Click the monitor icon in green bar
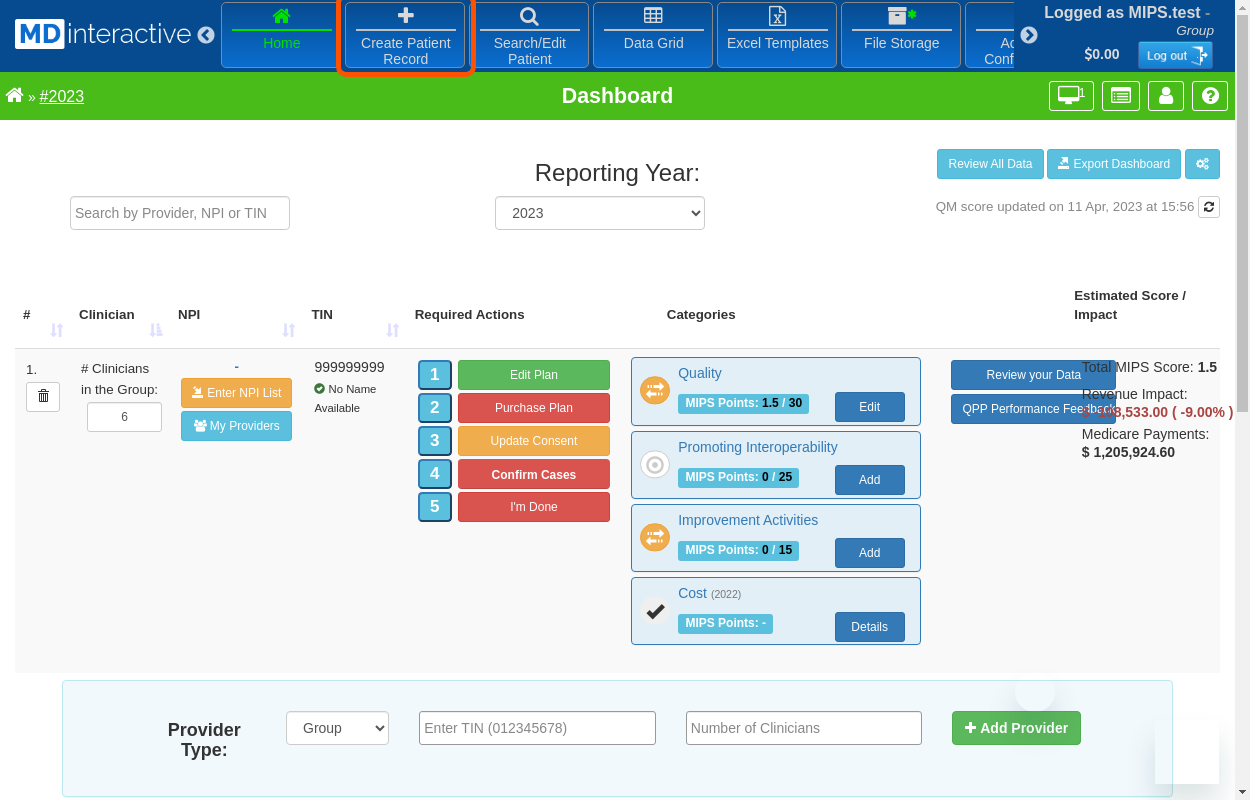The image size is (1250, 800). pyautogui.click(x=1071, y=96)
